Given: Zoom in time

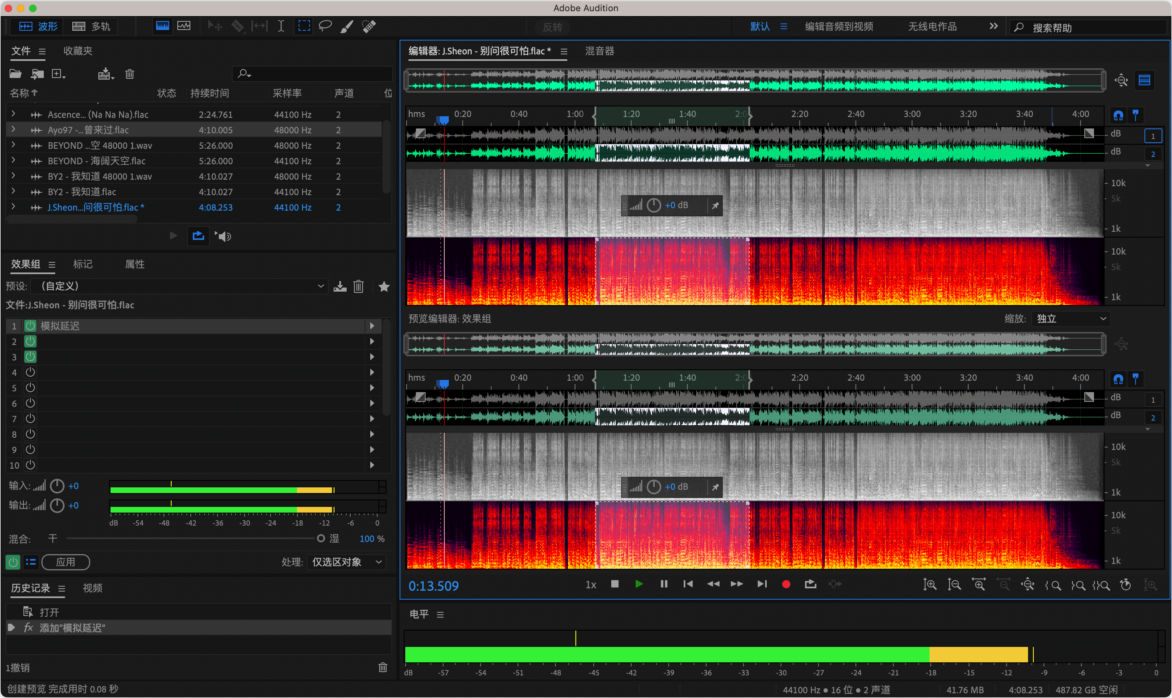Looking at the screenshot, I should 978,585.
